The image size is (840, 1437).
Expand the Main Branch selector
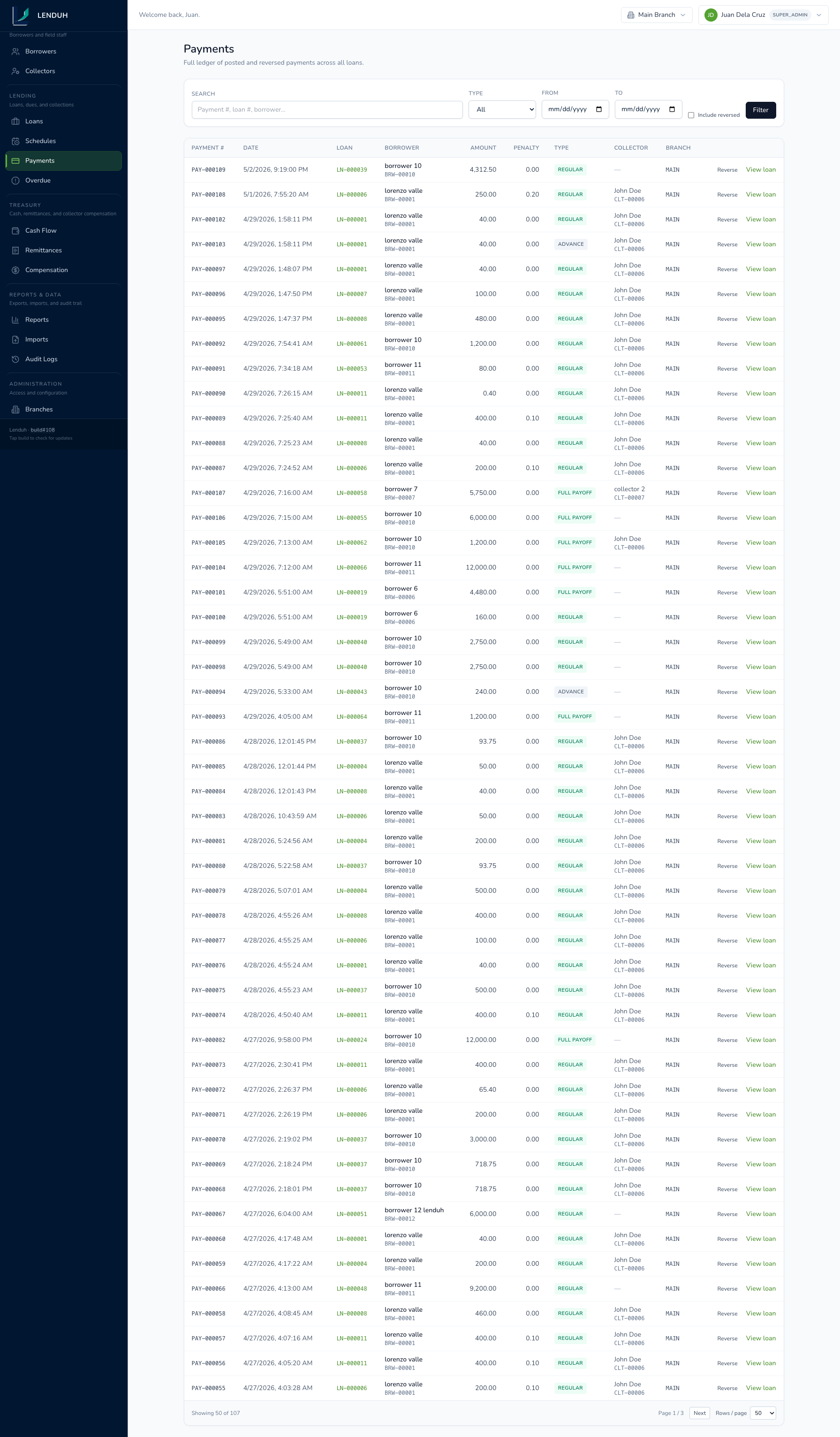click(656, 15)
